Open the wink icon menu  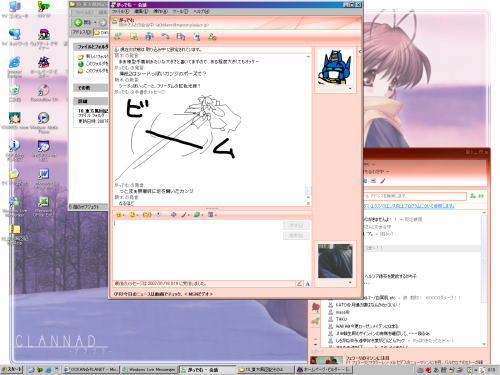(132, 215)
